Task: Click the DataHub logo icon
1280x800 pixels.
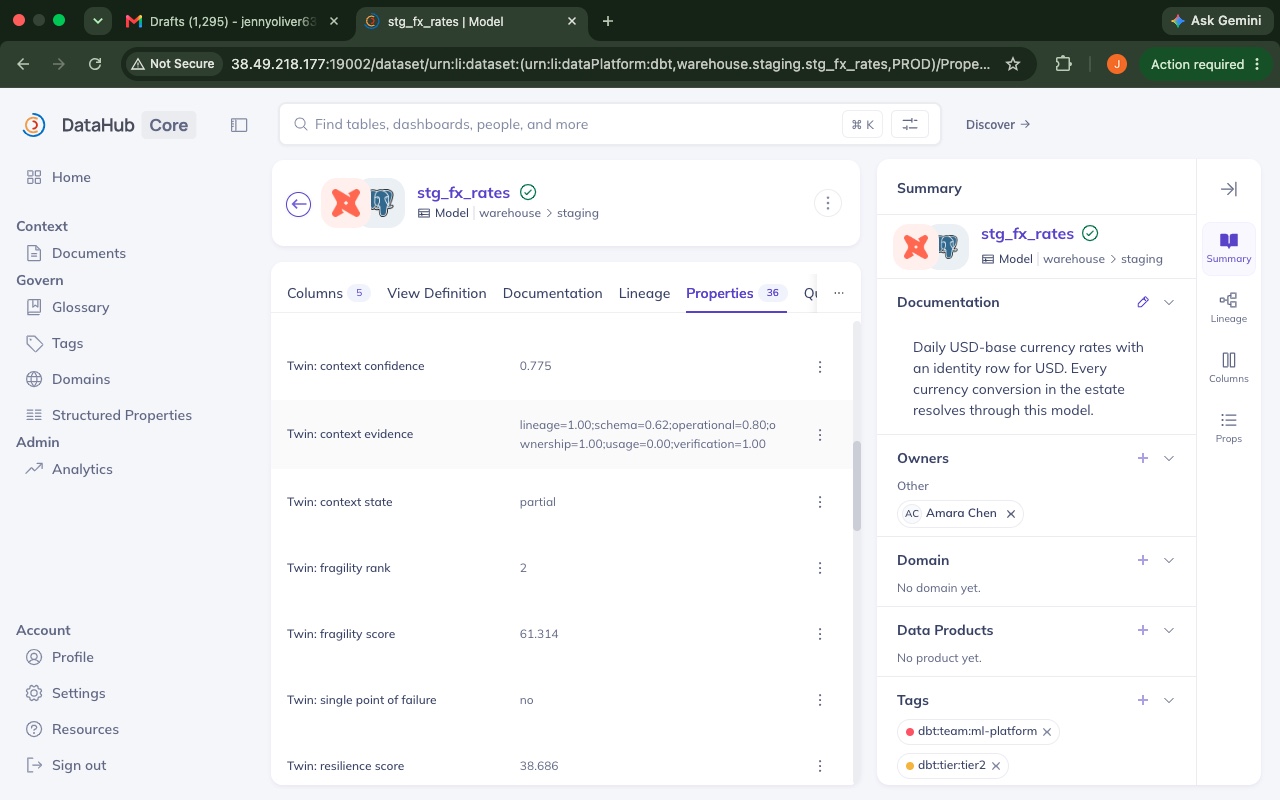Action: click(34, 125)
